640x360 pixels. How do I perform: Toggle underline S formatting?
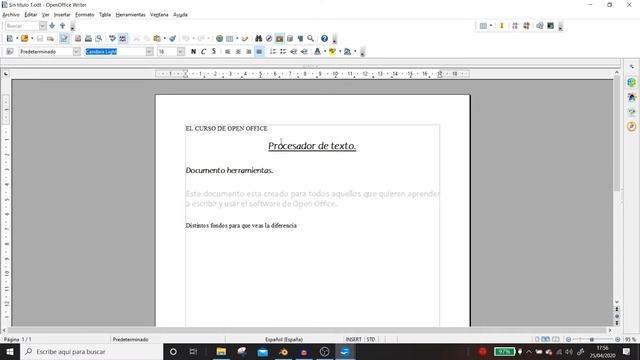pyautogui.click(x=214, y=51)
